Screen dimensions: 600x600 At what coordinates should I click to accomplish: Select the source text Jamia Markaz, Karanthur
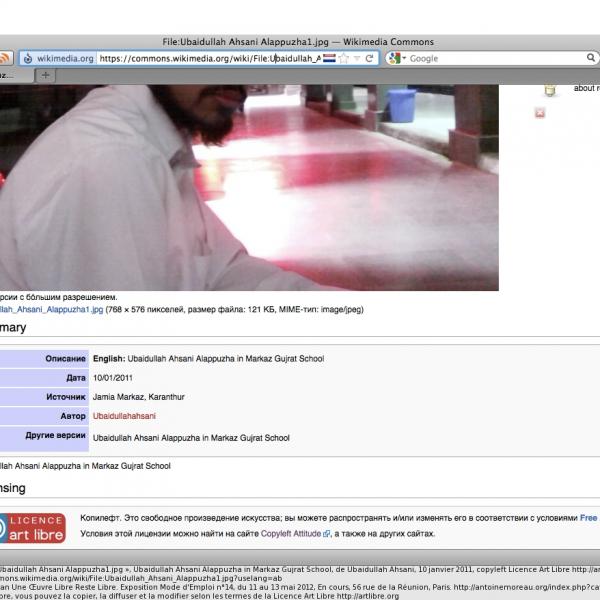(x=139, y=397)
